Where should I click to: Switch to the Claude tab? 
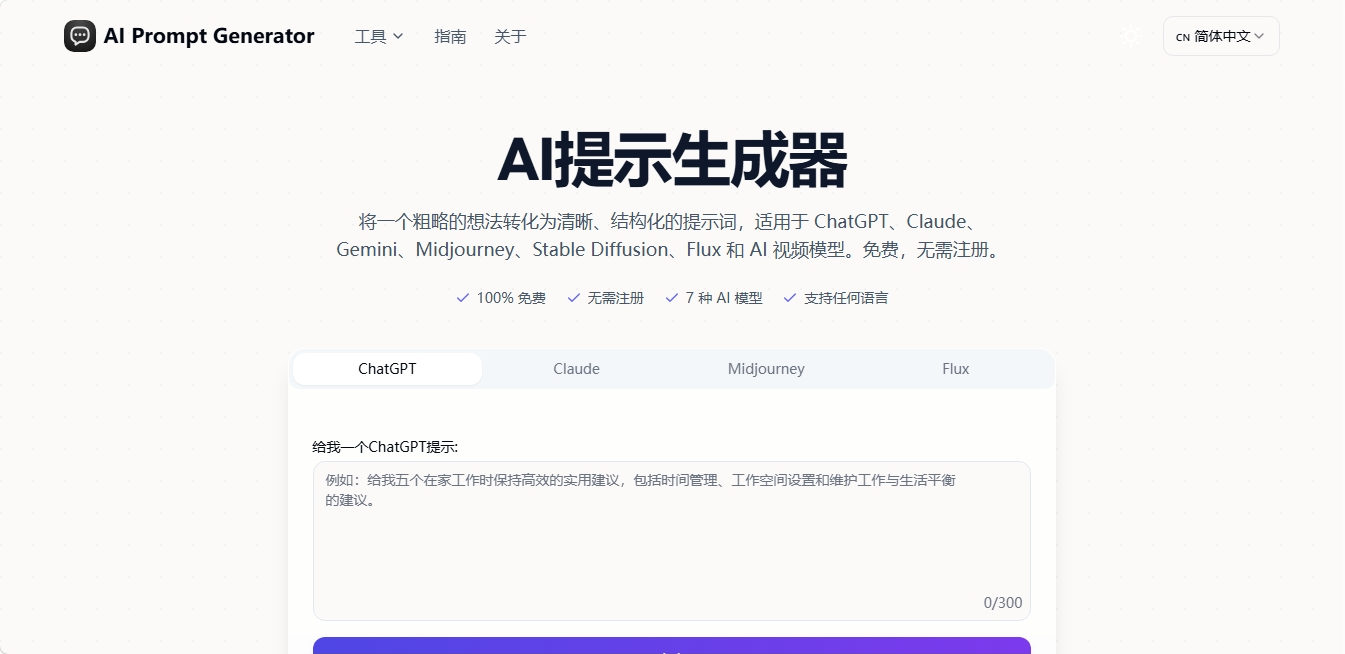(x=577, y=369)
